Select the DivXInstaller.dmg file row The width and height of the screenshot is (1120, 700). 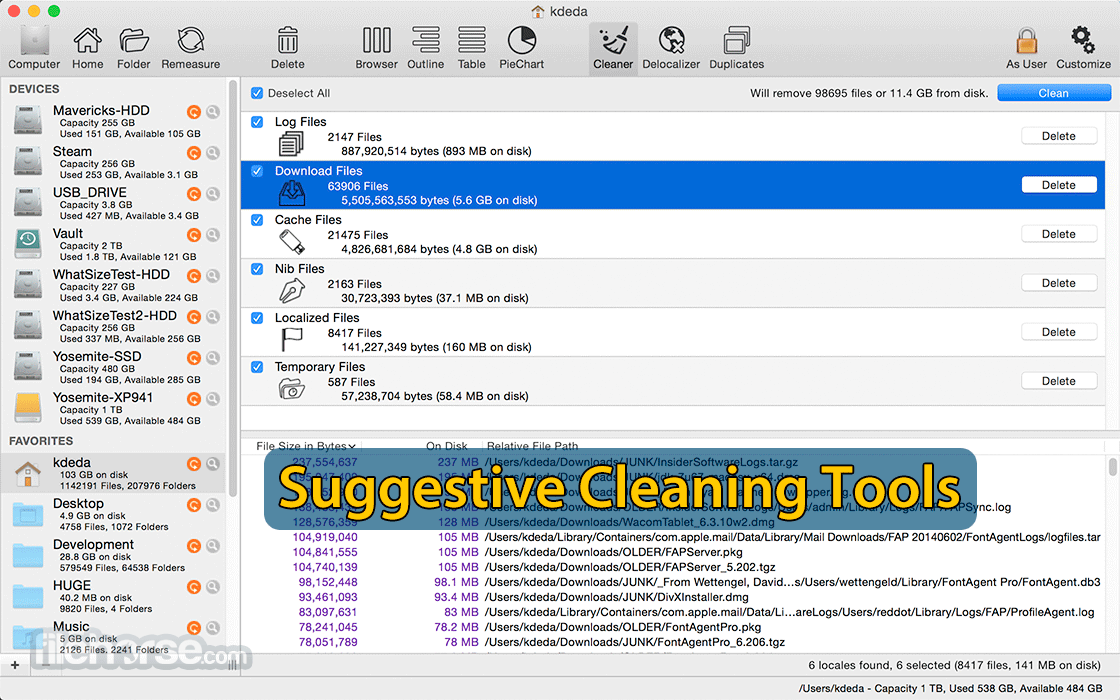[x=675, y=597]
